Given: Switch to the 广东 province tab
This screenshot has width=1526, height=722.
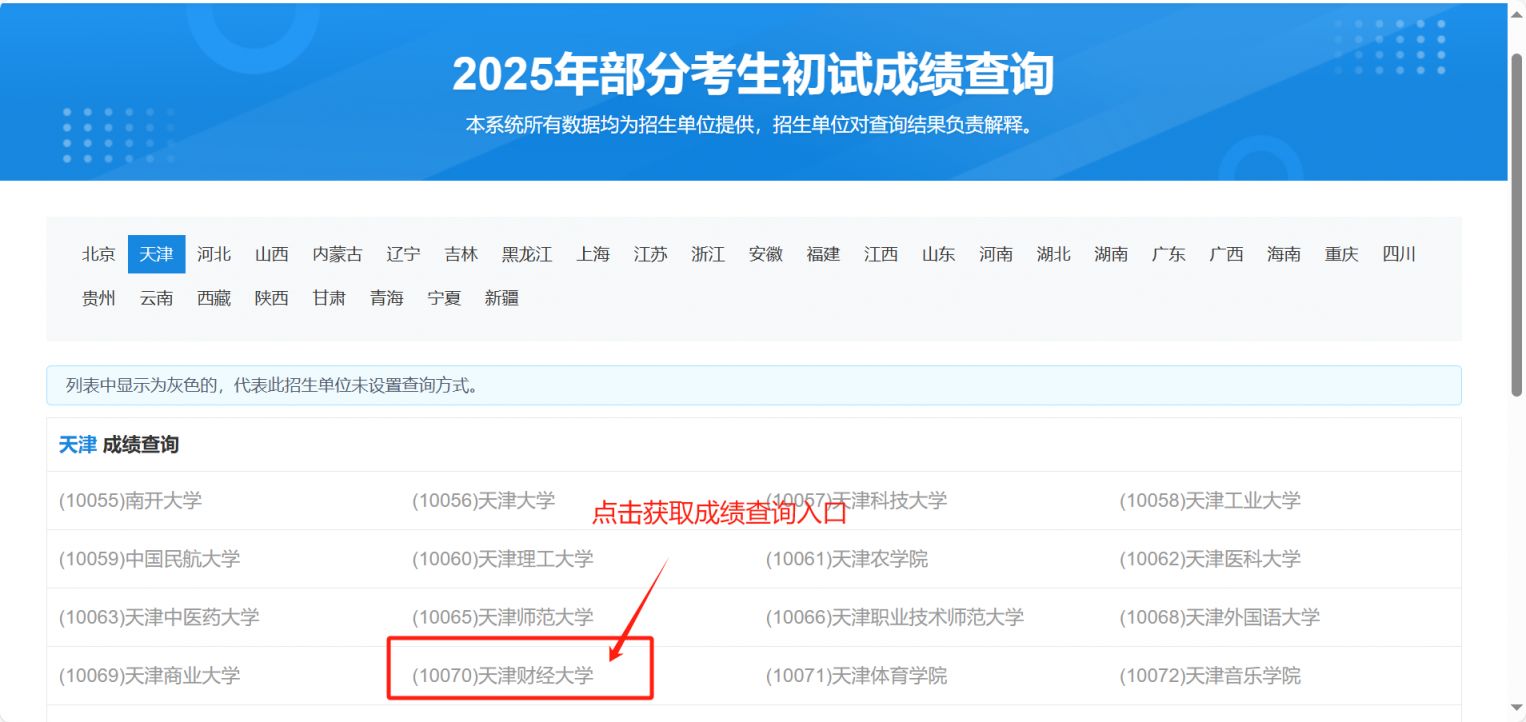Looking at the screenshot, I should click(1169, 254).
